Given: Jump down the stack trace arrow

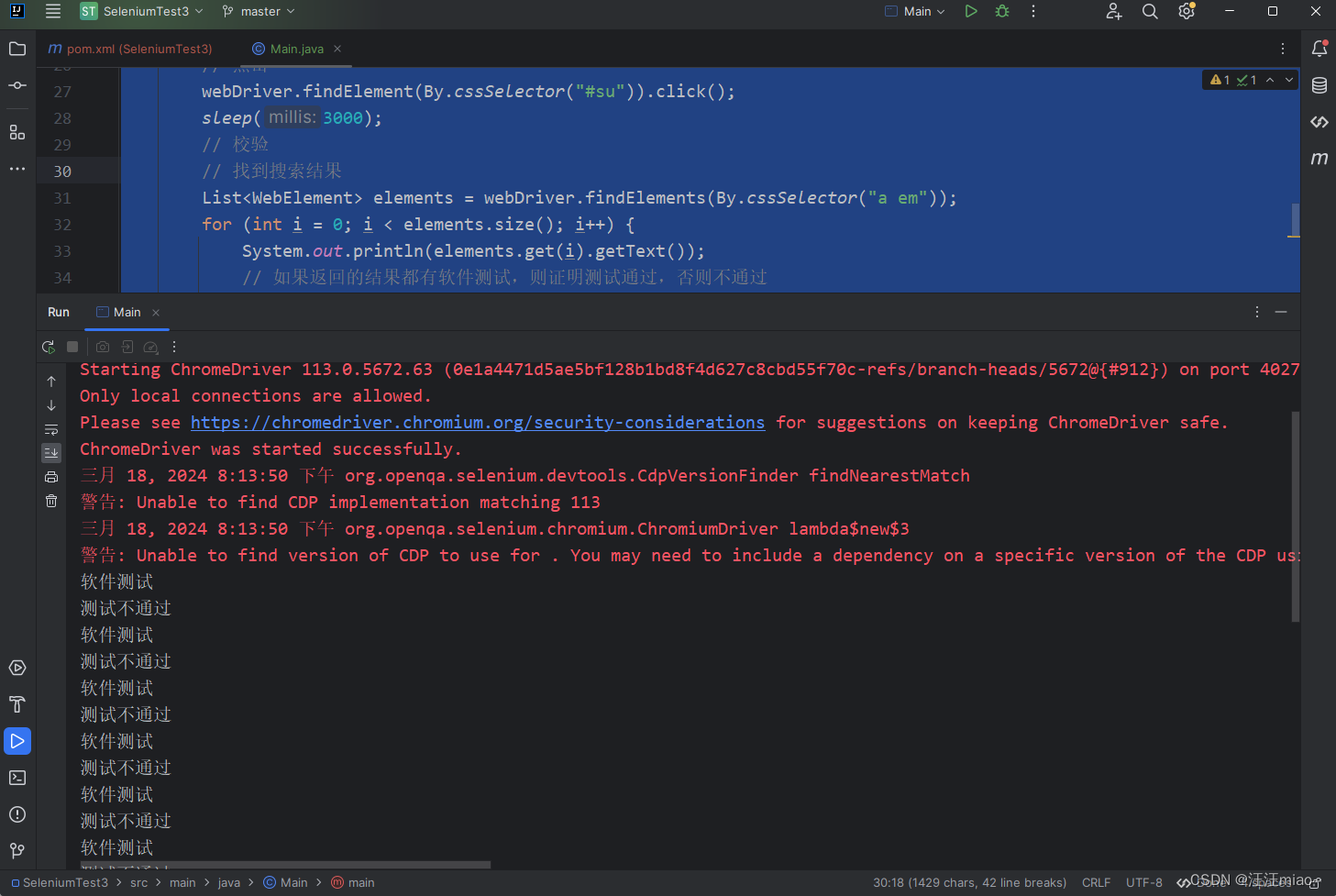Looking at the screenshot, I should click(x=51, y=405).
